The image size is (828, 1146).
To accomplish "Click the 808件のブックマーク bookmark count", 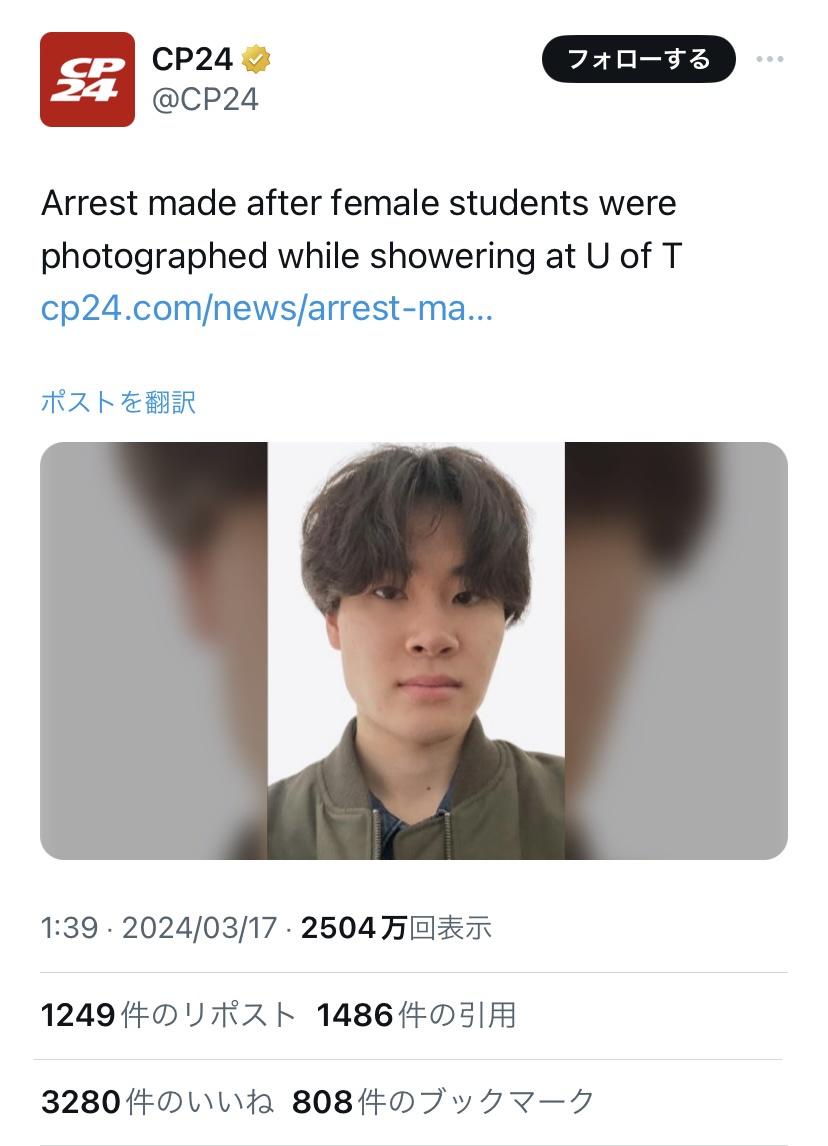I will pyautogui.click(x=443, y=1101).
